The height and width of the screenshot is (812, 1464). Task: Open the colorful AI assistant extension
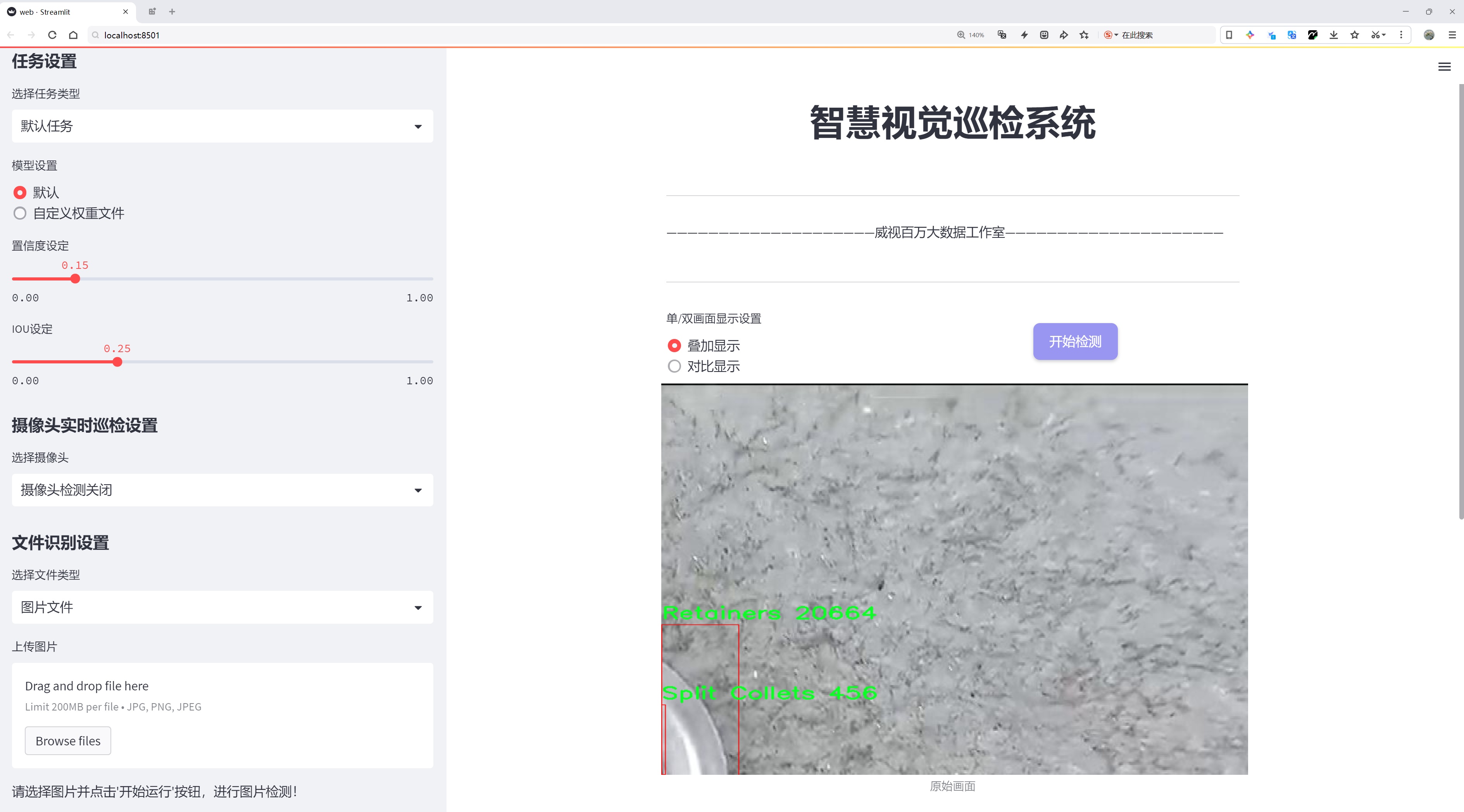coord(1250,35)
